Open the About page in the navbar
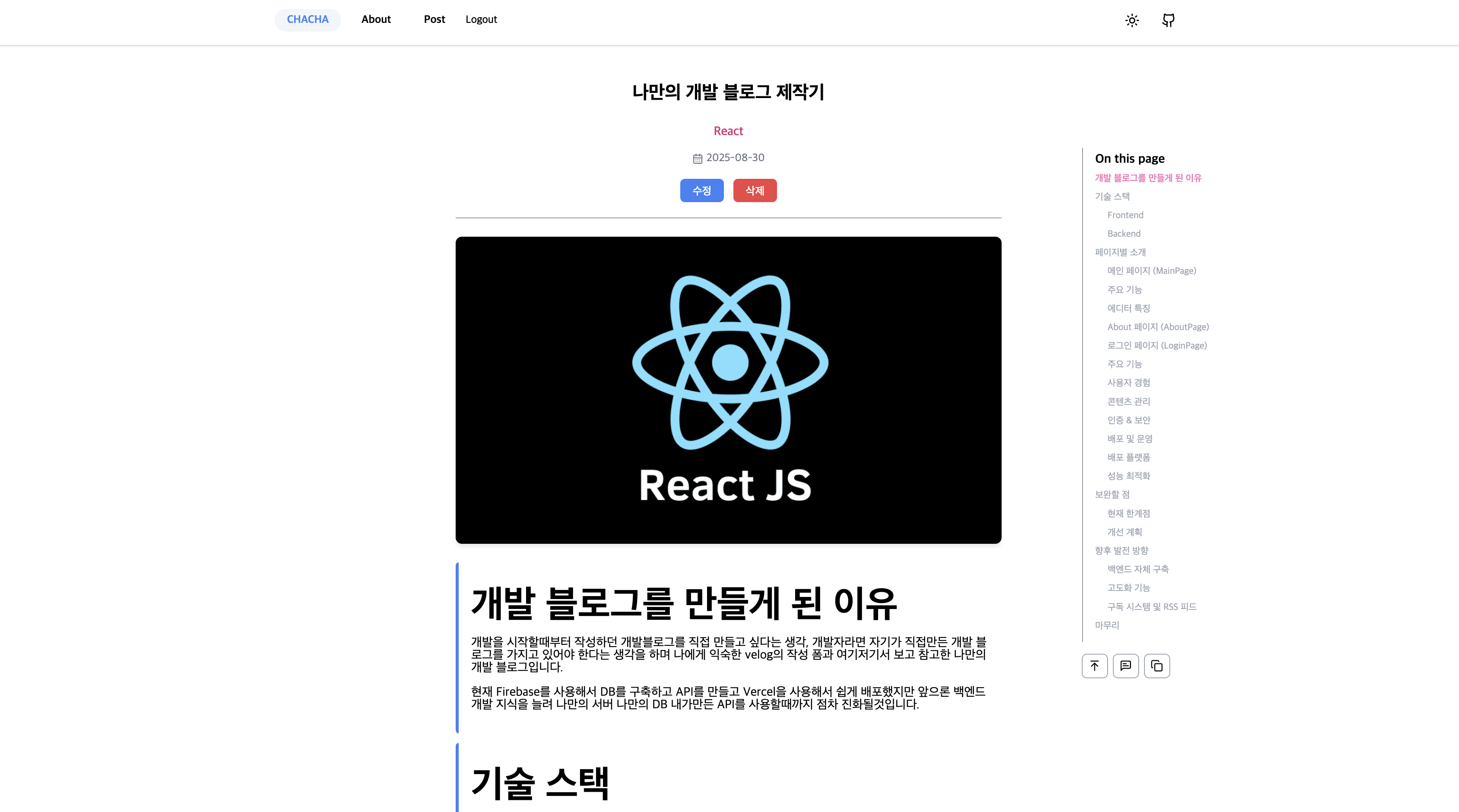This screenshot has height=812, width=1459. (x=376, y=20)
